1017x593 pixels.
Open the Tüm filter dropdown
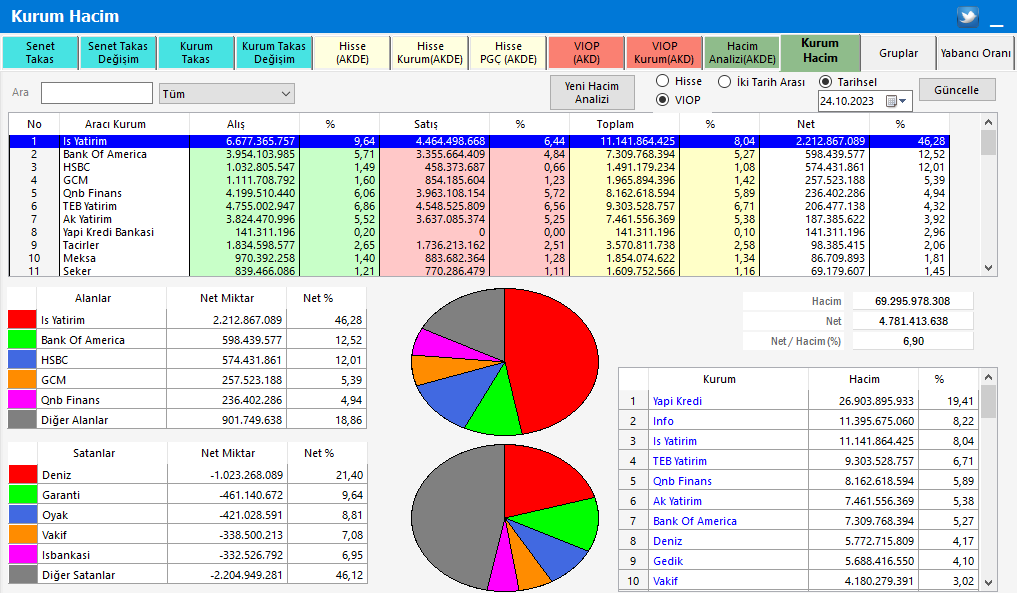[x=227, y=94]
